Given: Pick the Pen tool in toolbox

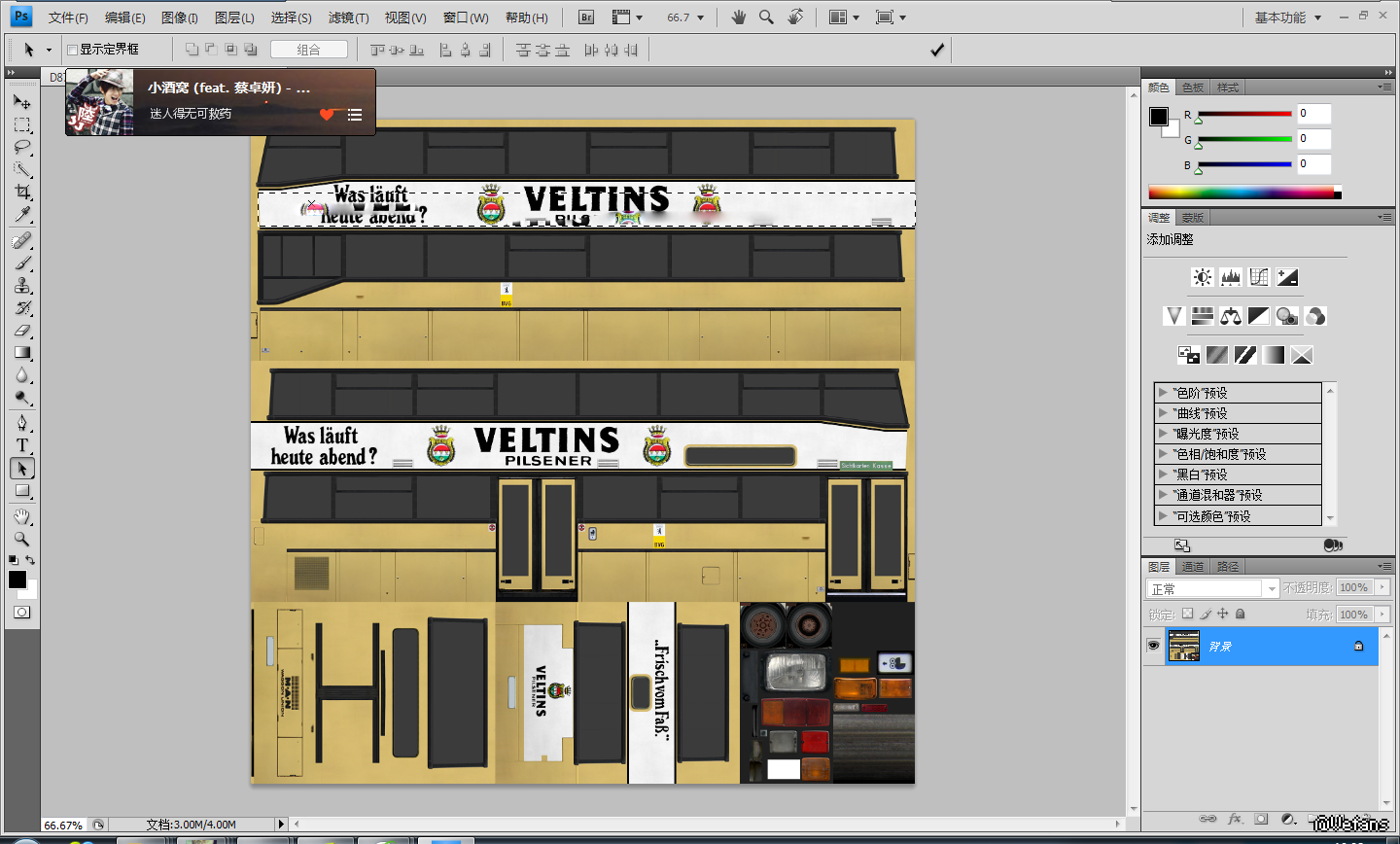Looking at the screenshot, I should pyautogui.click(x=21, y=423).
